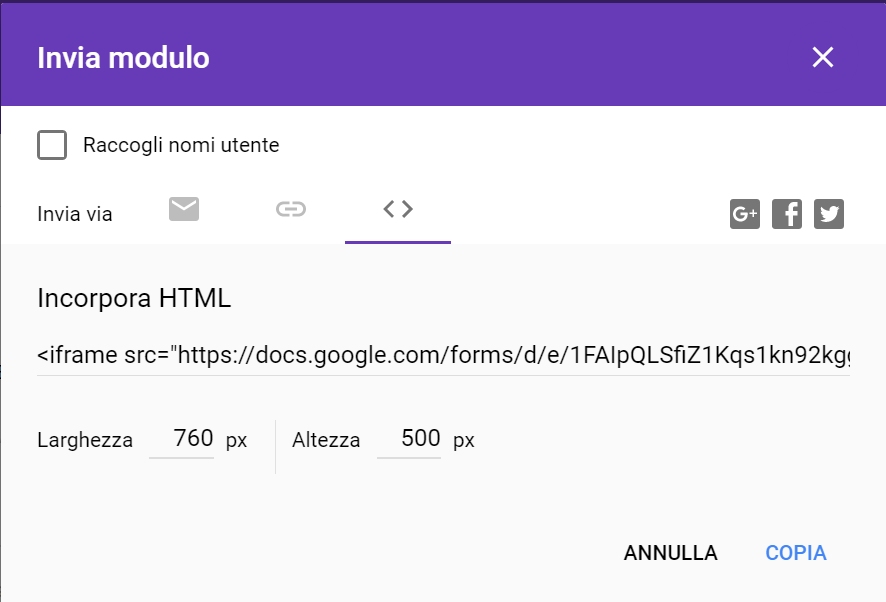Close the Invia modulo dialog

pyautogui.click(x=823, y=58)
